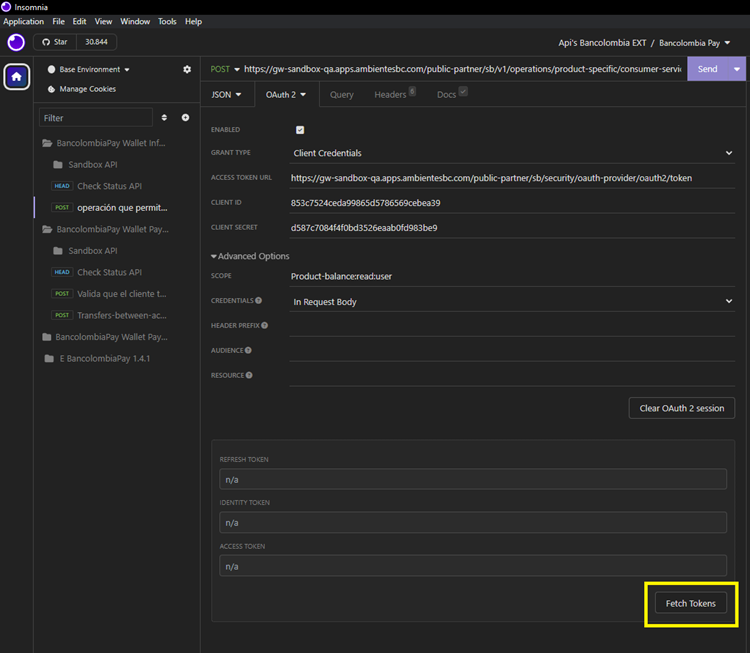Click the Access Token URL field
The height and width of the screenshot is (653, 750).
pos(512,178)
